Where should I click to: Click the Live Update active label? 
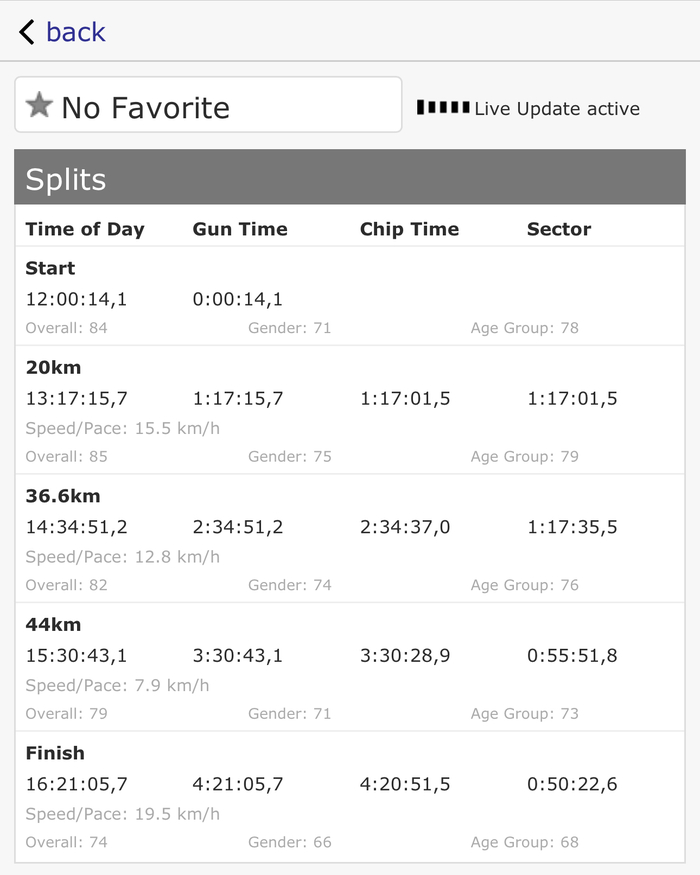pyautogui.click(x=557, y=109)
